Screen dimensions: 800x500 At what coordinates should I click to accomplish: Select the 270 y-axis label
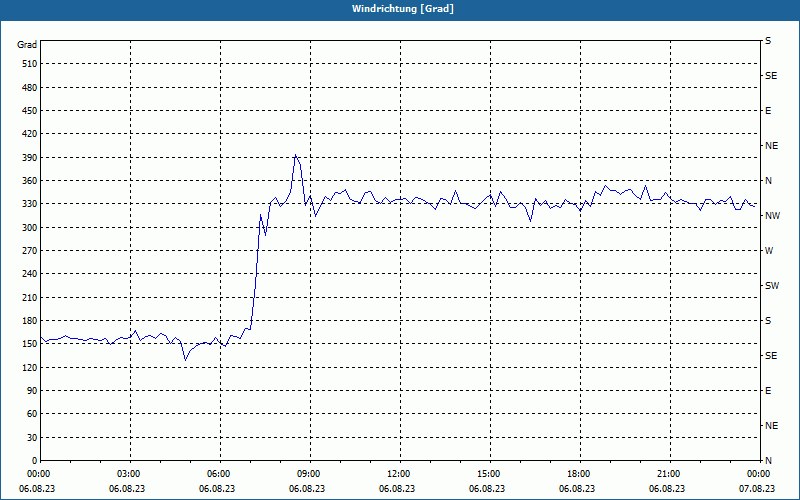[30, 251]
